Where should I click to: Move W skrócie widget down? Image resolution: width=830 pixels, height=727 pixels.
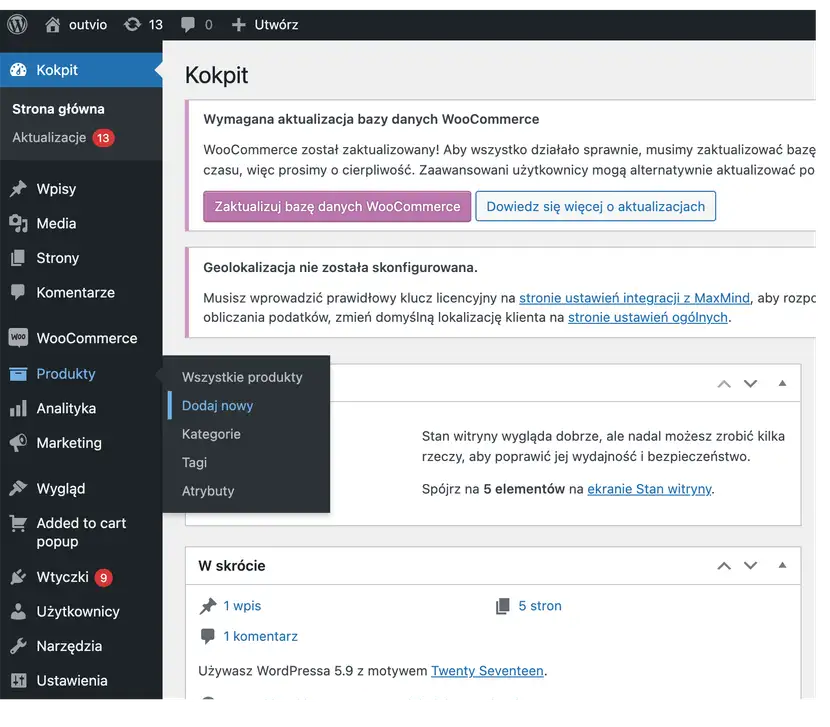pyautogui.click(x=751, y=566)
